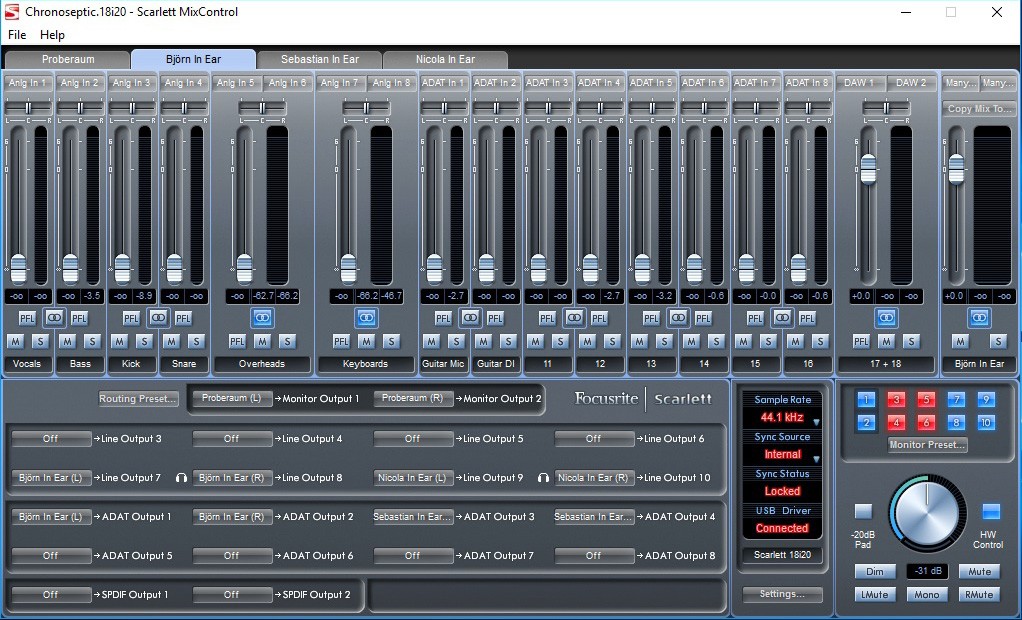The width and height of the screenshot is (1022, 620).
Task: Toggle stereo link for Guitar Mic/Guitar DI
Action: 470,317
